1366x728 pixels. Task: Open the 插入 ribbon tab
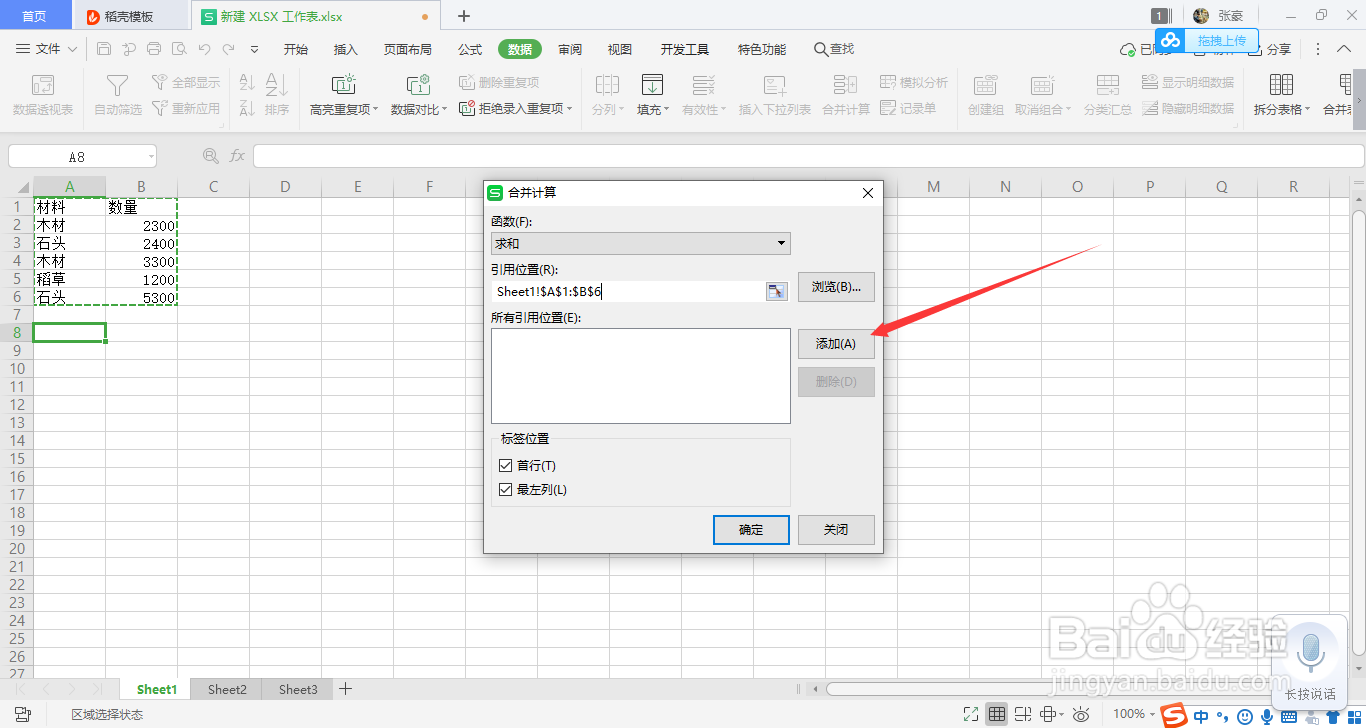[345, 49]
